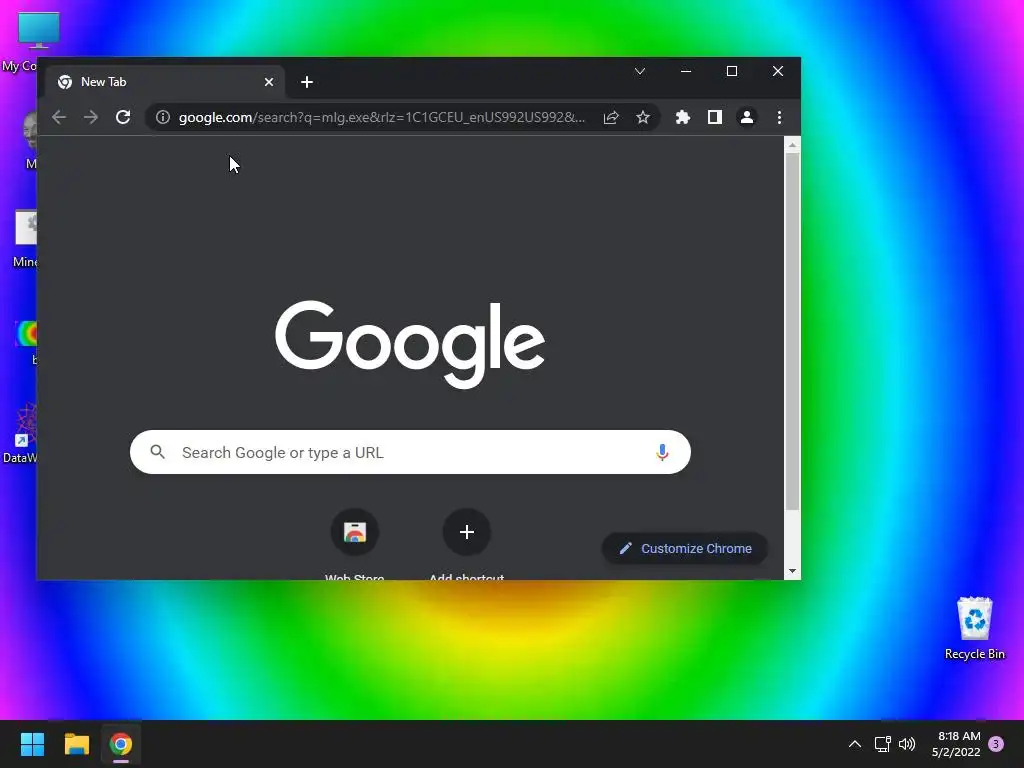Select the New Tab tab
Image resolution: width=1024 pixels, height=768 pixels.
coord(166,82)
